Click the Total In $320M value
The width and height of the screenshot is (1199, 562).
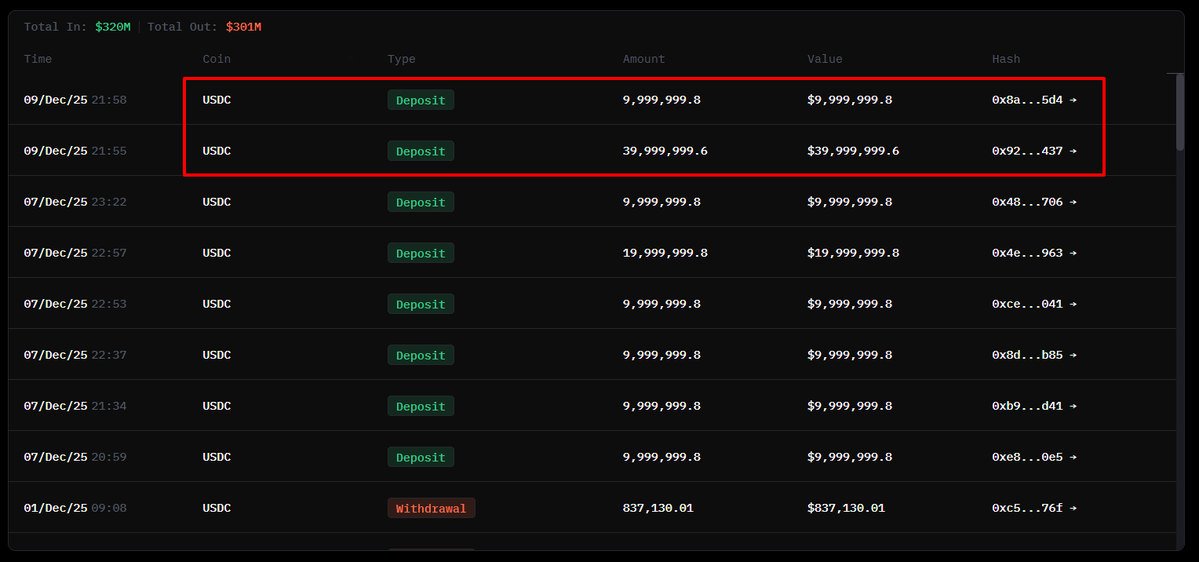pyautogui.click(x=113, y=27)
